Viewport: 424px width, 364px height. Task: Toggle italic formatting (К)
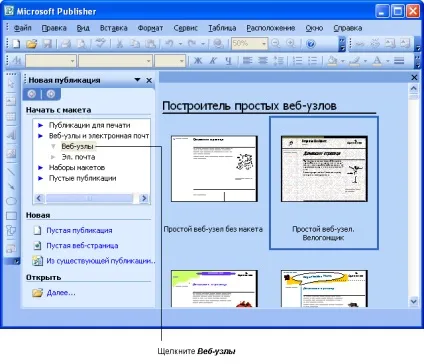pos(213,61)
